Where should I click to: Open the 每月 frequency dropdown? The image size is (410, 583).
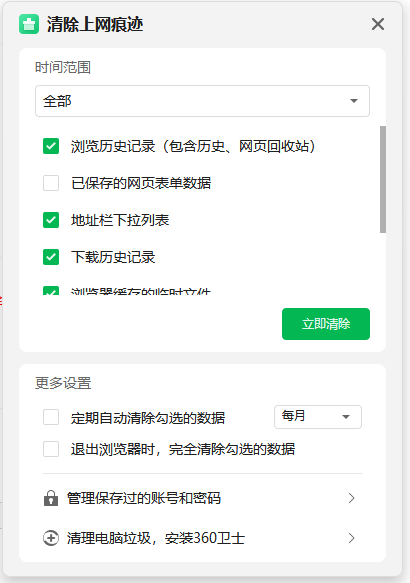click(x=318, y=417)
